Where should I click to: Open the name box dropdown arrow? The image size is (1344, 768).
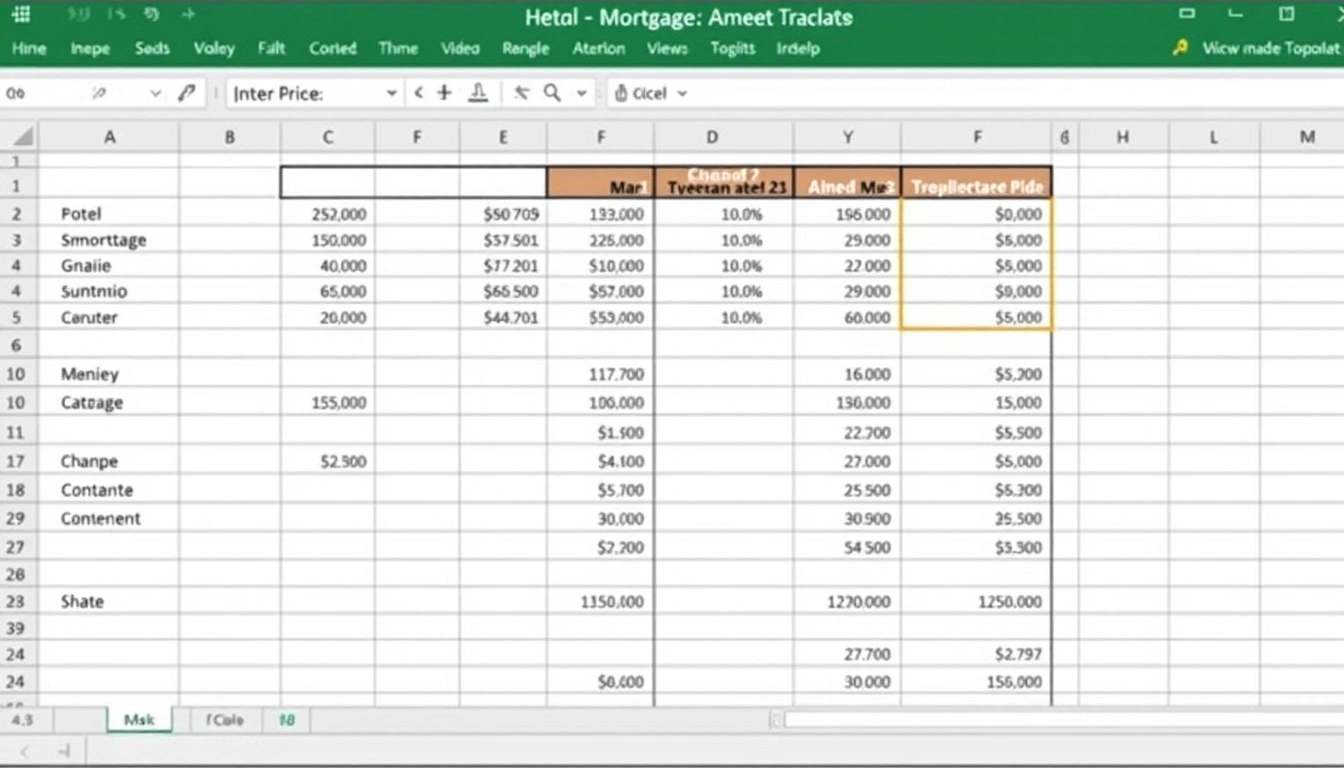click(x=155, y=93)
